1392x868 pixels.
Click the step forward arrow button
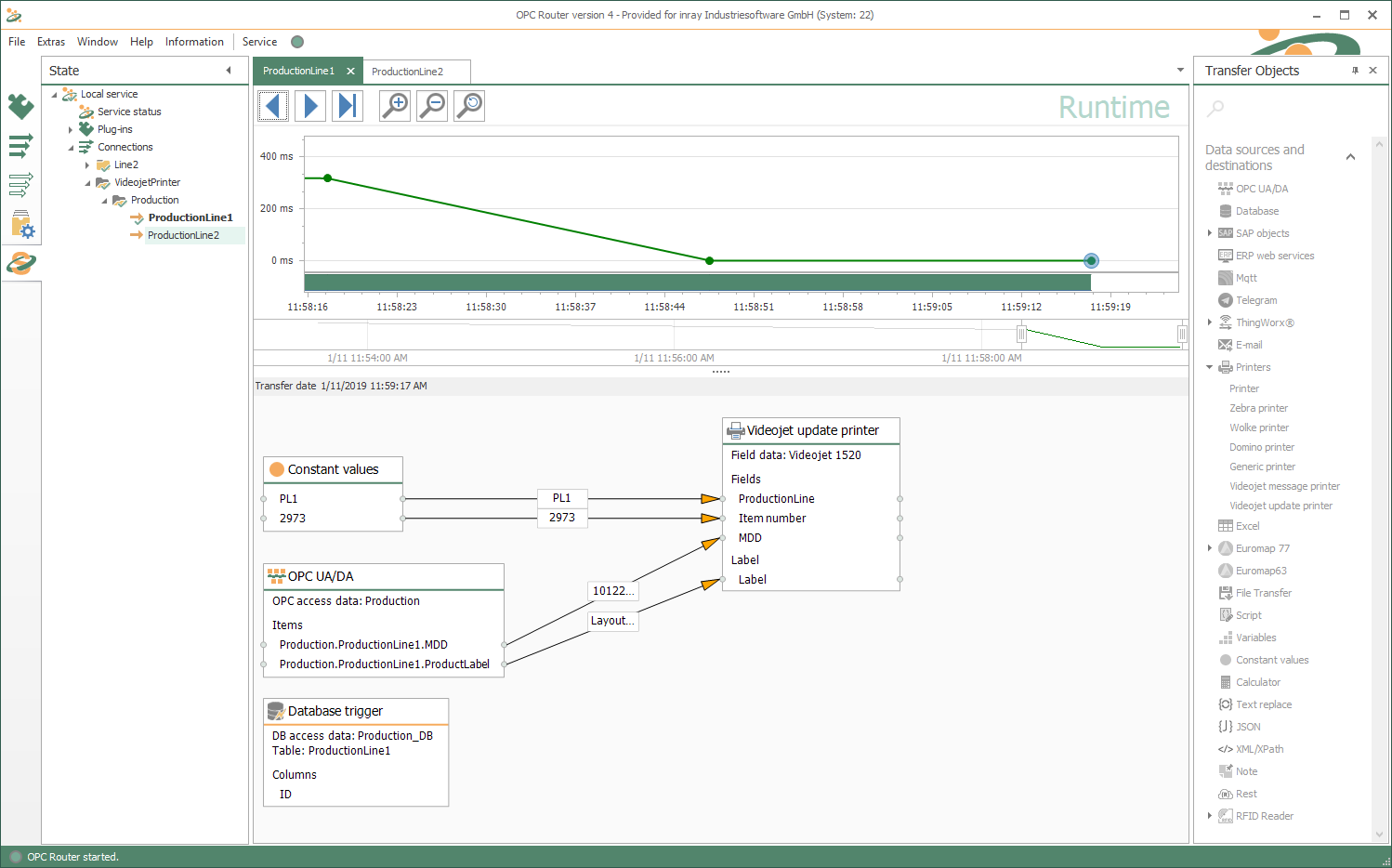click(x=310, y=106)
